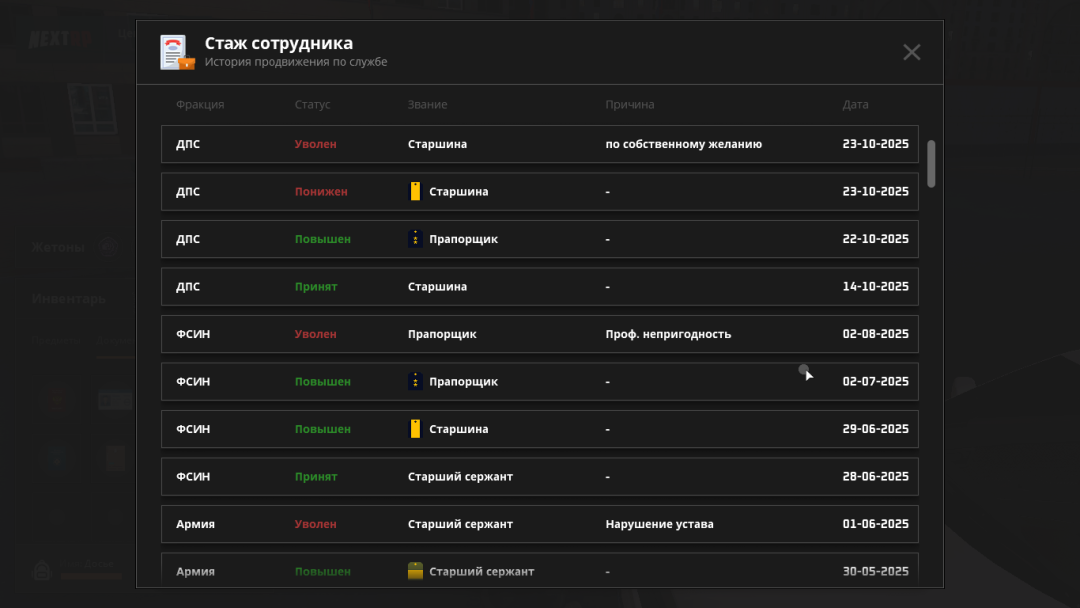1080x608 pixels.
Task: Click Прапорщик rank insignia in ФСИН 02-07-2025 row
Action: pyautogui.click(x=415, y=382)
